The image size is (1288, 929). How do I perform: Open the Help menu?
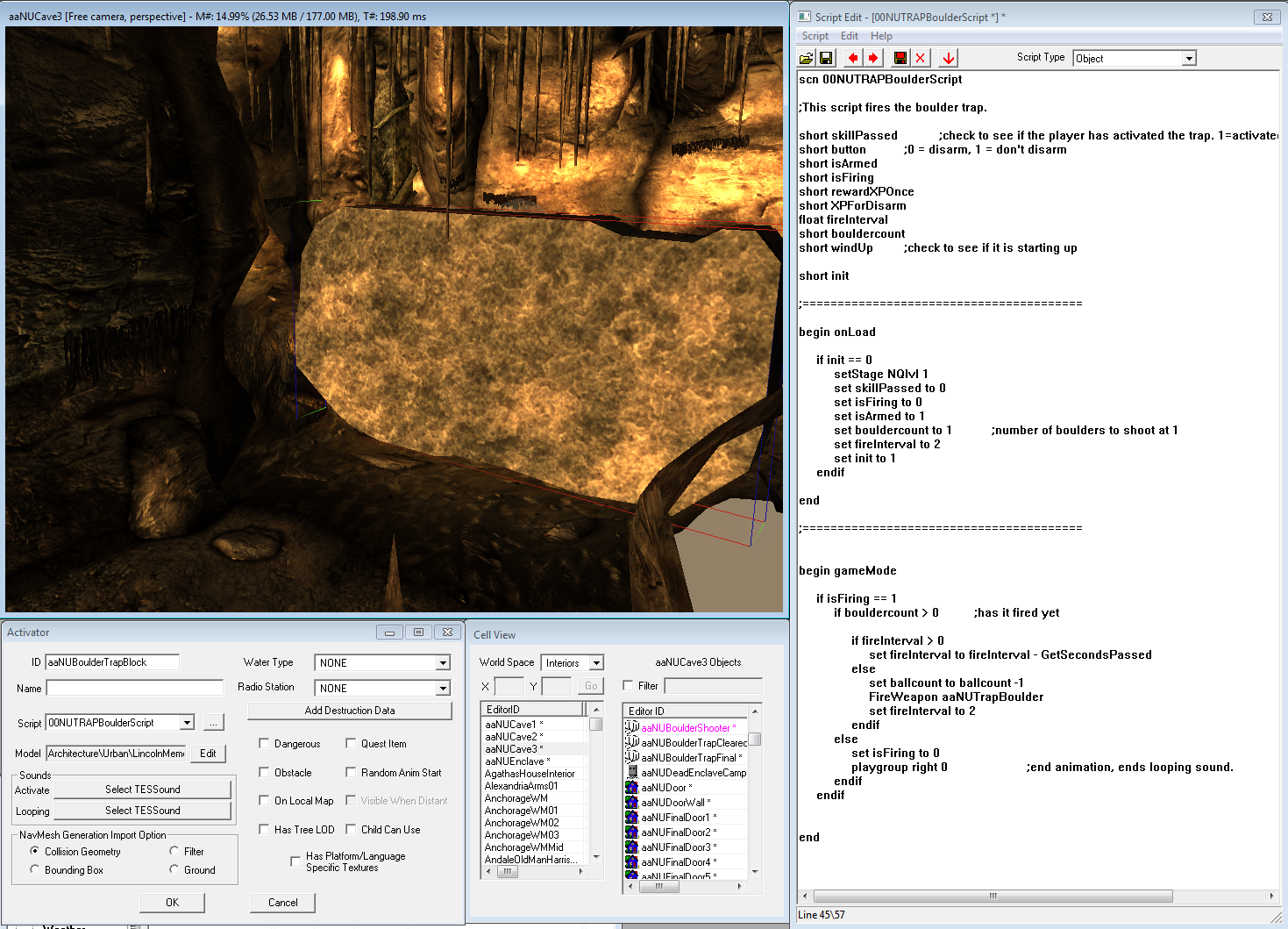881,36
